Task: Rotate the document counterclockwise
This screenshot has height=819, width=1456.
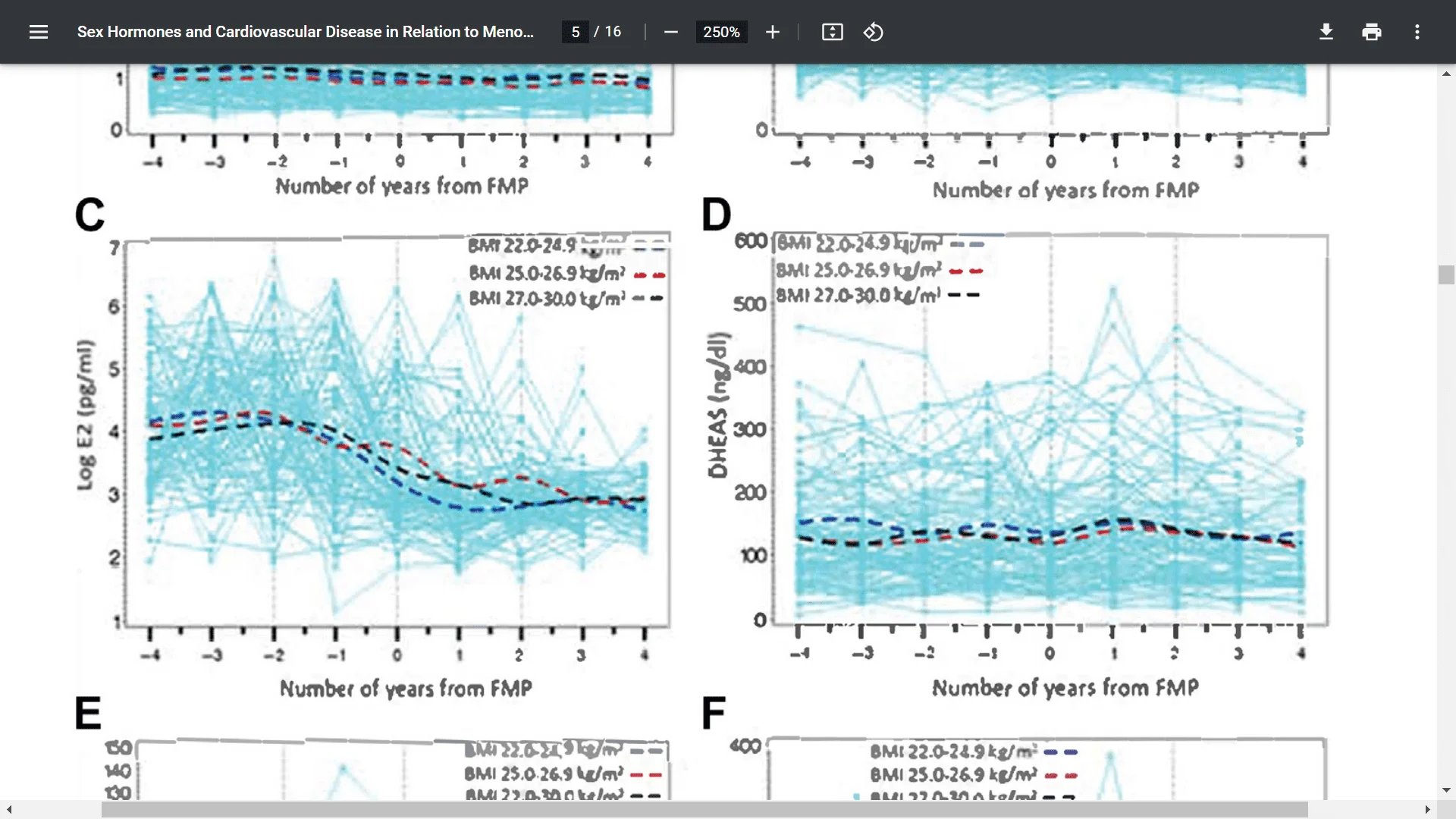Action: (x=874, y=32)
